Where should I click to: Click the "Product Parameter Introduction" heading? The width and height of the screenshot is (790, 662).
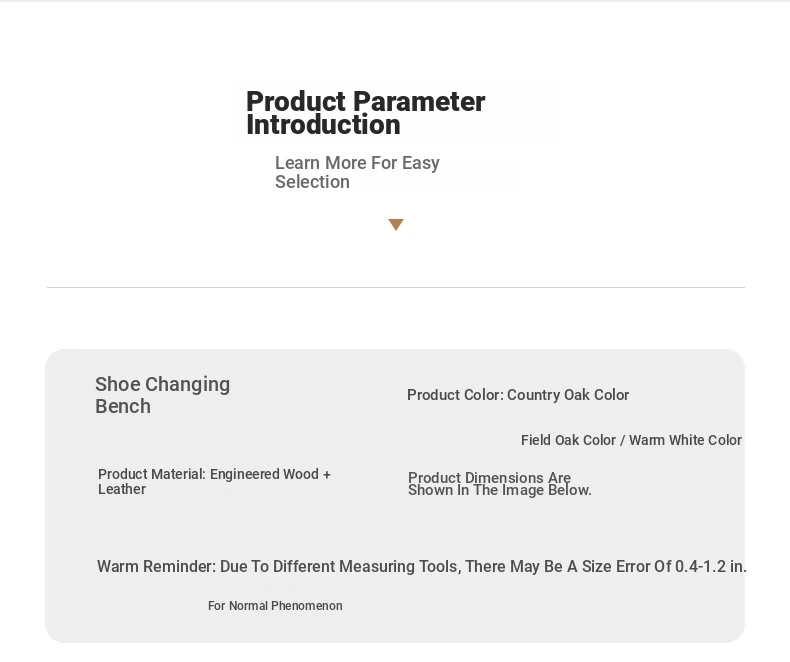click(365, 113)
